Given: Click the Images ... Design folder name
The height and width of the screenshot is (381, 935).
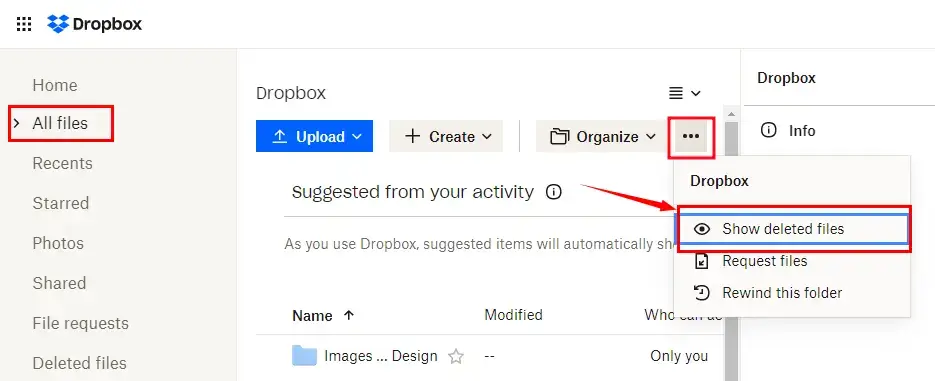Looking at the screenshot, I should (x=380, y=357).
